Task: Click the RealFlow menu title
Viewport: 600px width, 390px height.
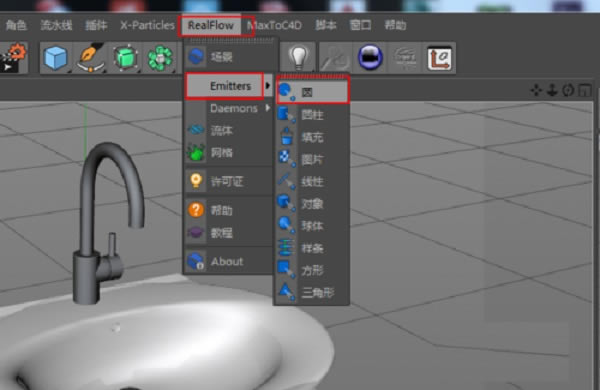Action: pos(211,25)
